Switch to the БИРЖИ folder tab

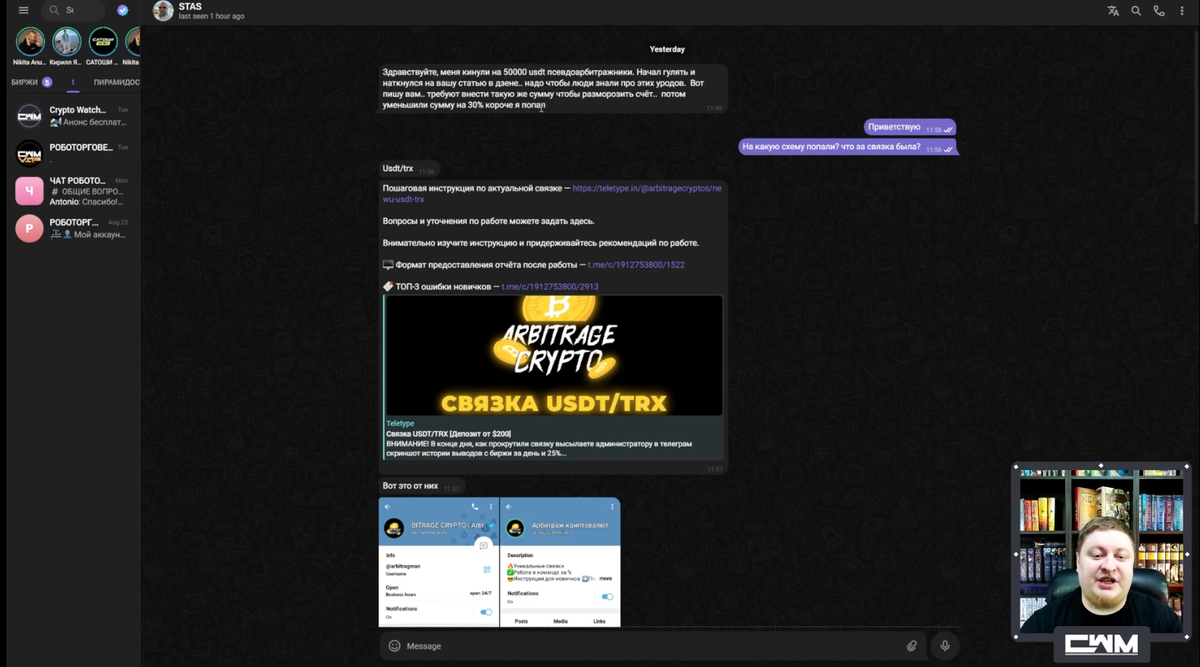(x=31, y=82)
